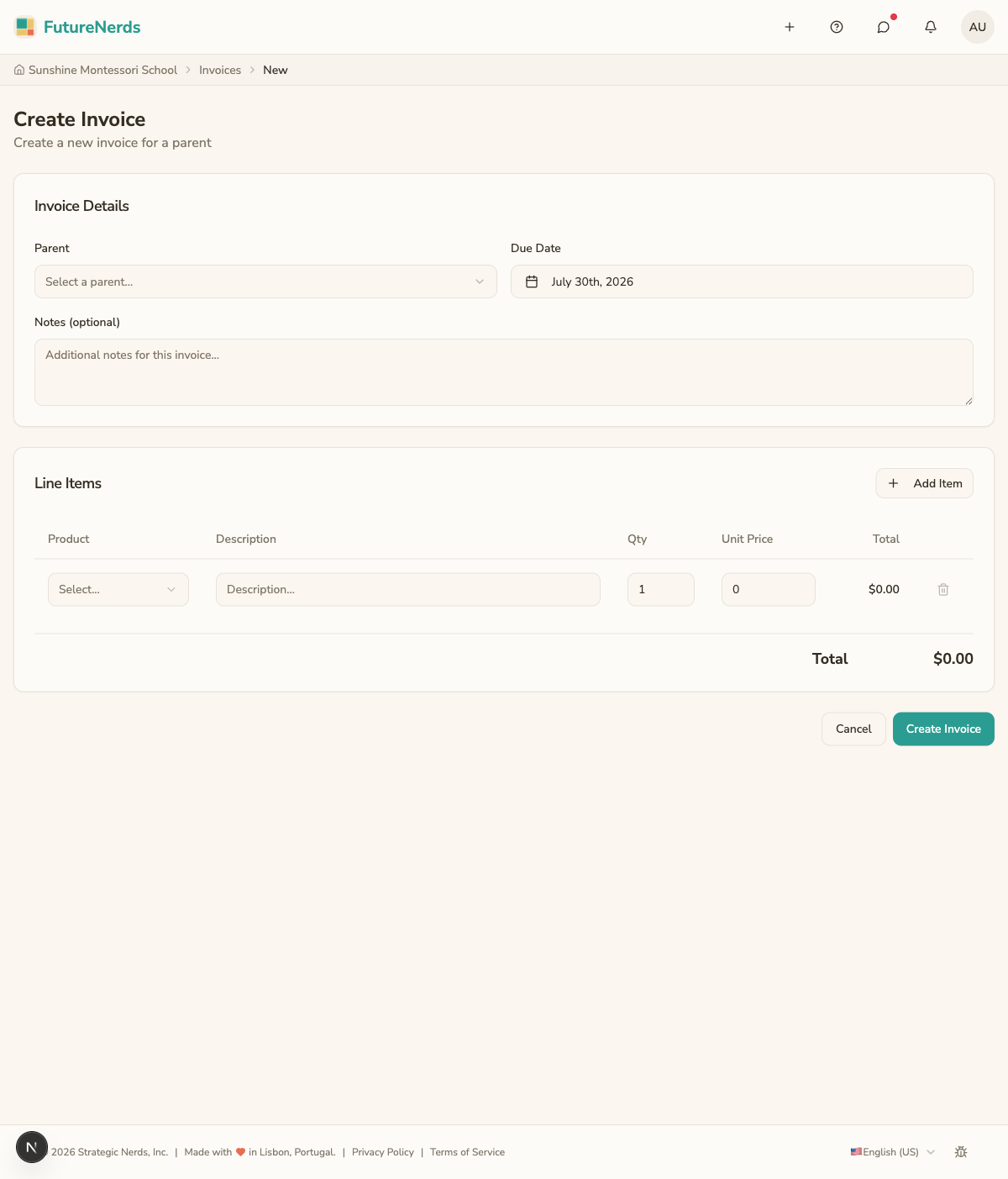Click the Add Item button

coord(924,483)
